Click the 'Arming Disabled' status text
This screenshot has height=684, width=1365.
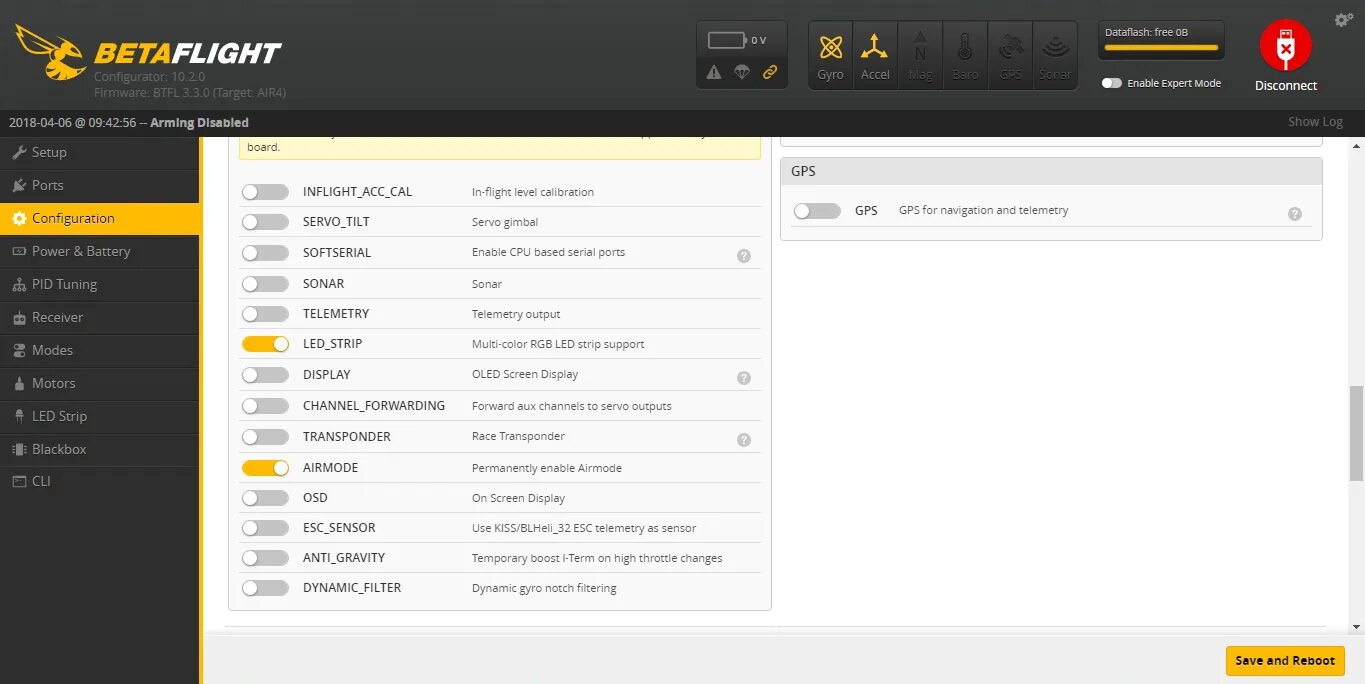coord(199,123)
